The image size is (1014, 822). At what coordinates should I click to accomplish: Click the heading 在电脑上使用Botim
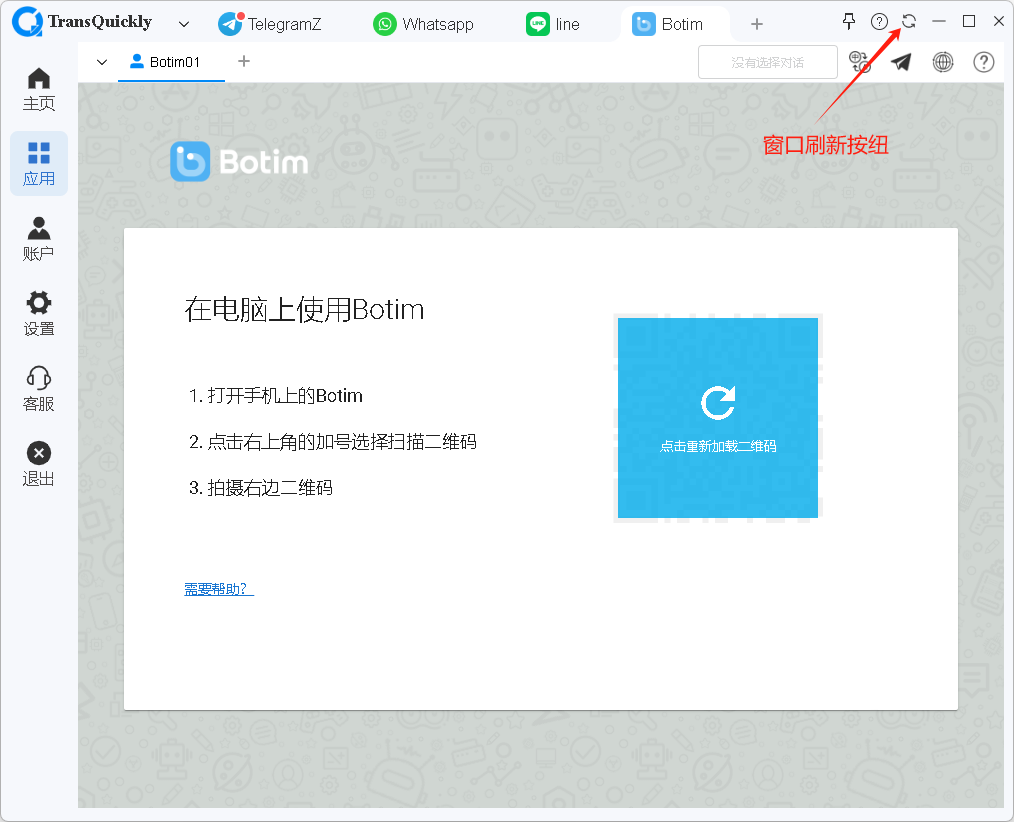pyautogui.click(x=304, y=309)
